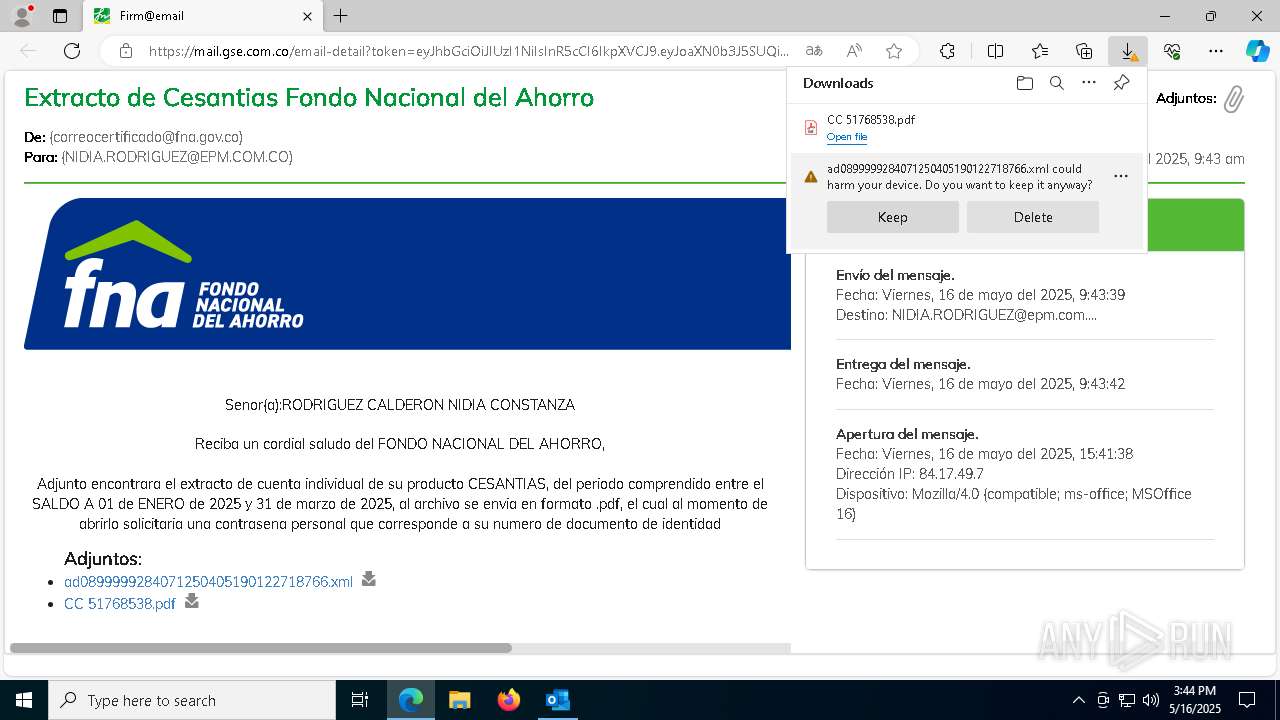
Task: Click the read aloud icon
Action: point(854,51)
